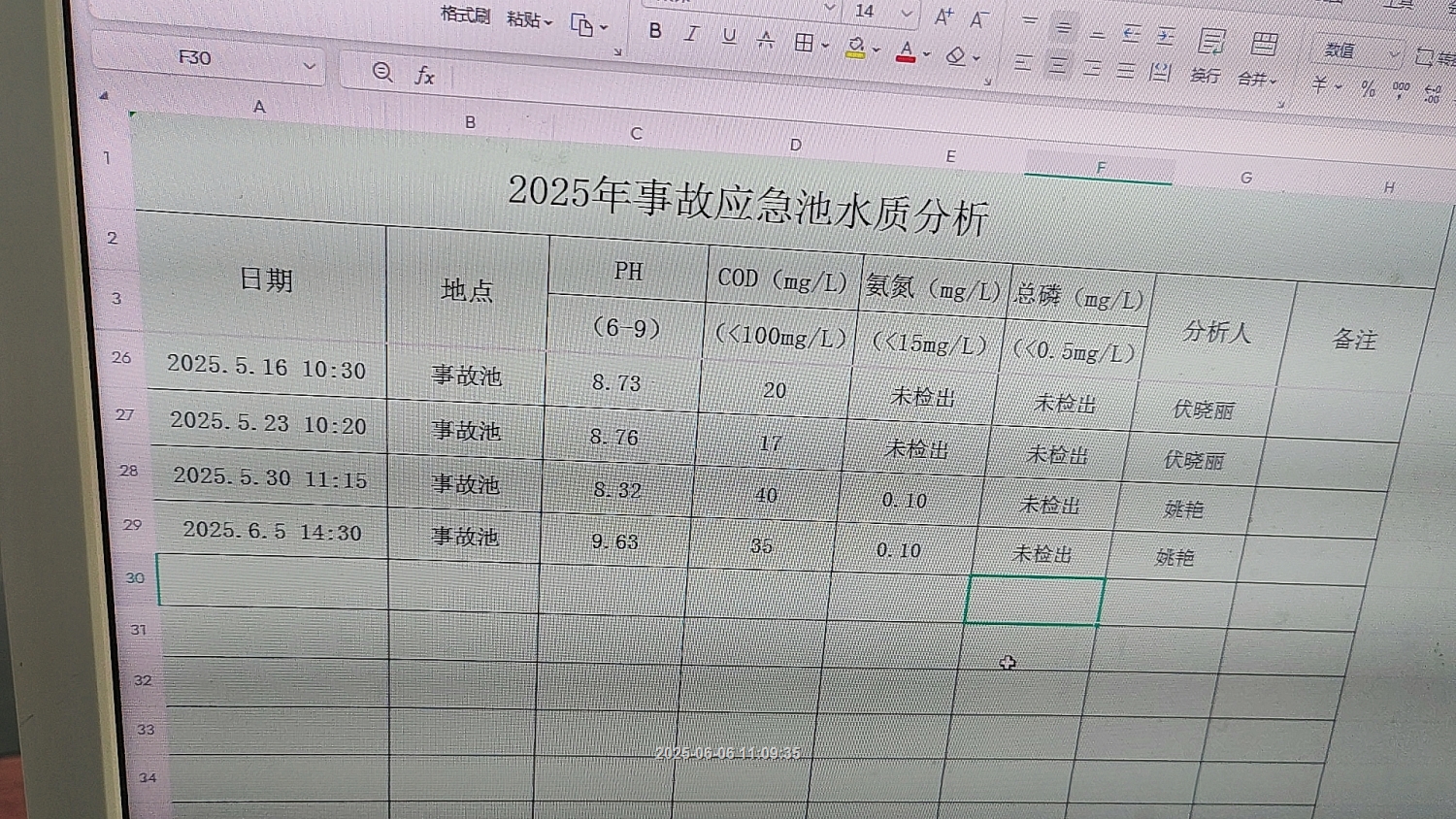Click date cell 2025.6.5 14:30
The width and height of the screenshot is (1456, 819).
point(272,531)
